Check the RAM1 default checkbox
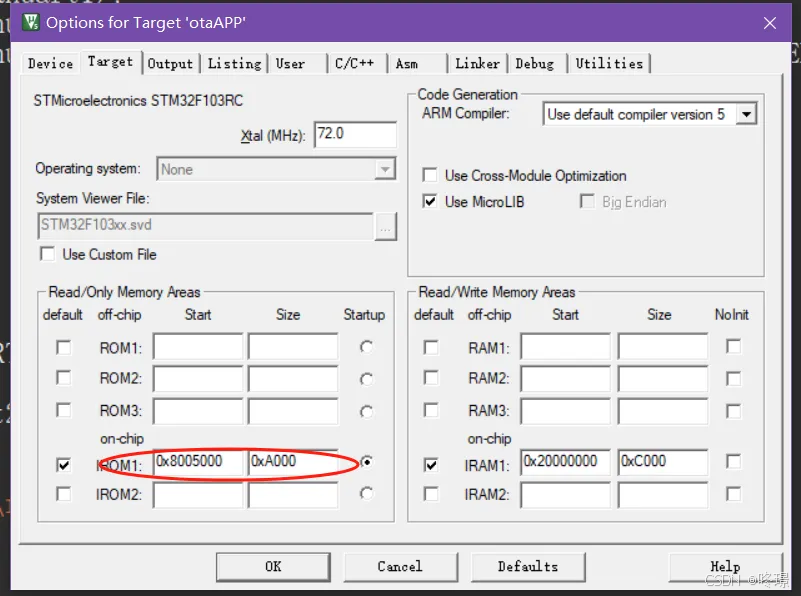 point(431,348)
